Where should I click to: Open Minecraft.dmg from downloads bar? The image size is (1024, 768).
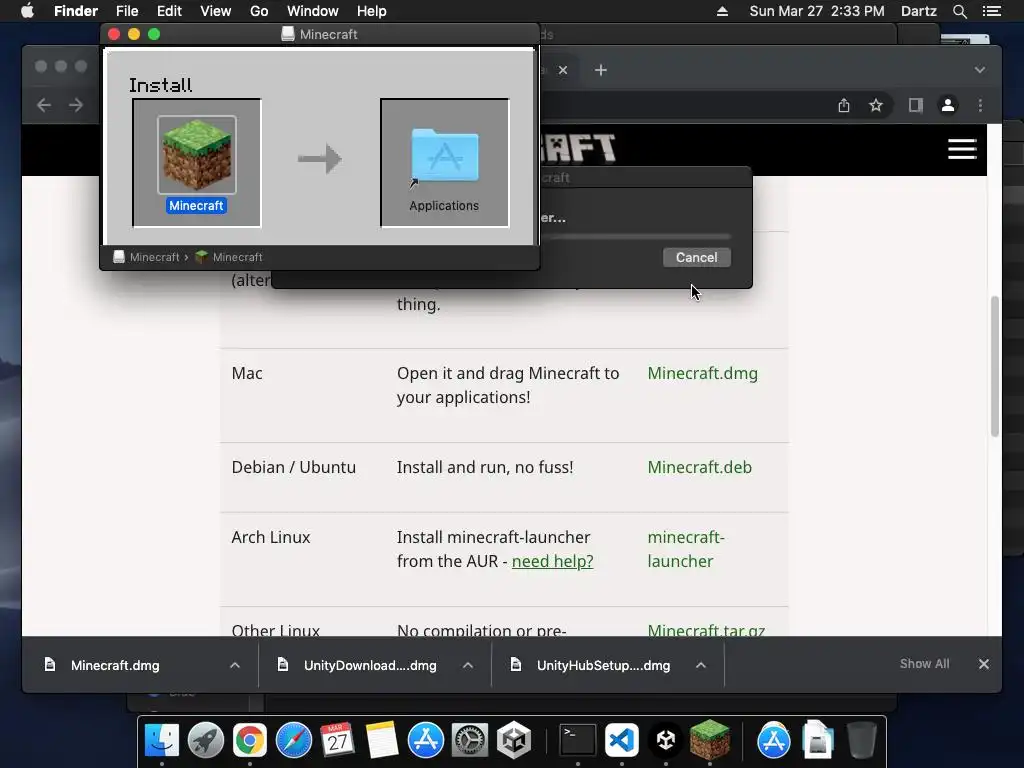[115, 665]
